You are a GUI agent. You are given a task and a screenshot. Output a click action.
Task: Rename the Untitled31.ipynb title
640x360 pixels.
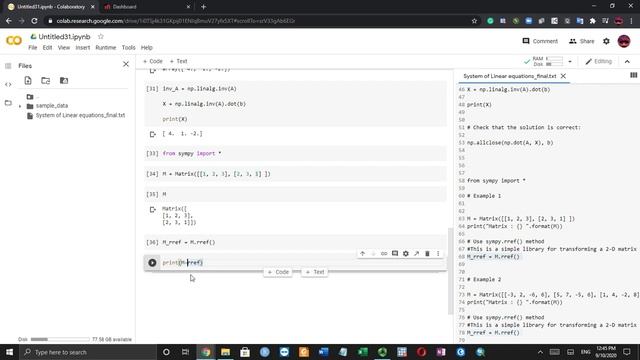(64, 37)
